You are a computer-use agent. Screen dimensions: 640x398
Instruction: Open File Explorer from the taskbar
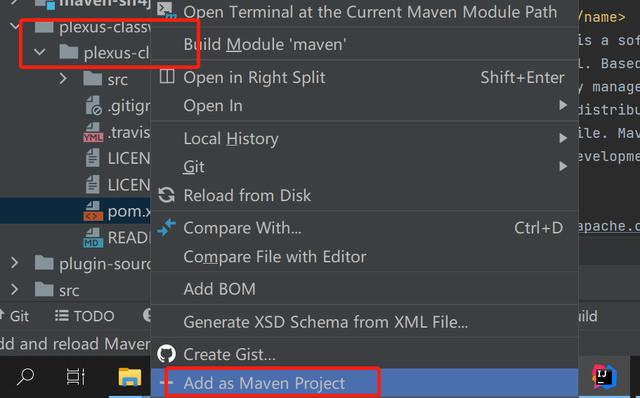click(130, 377)
